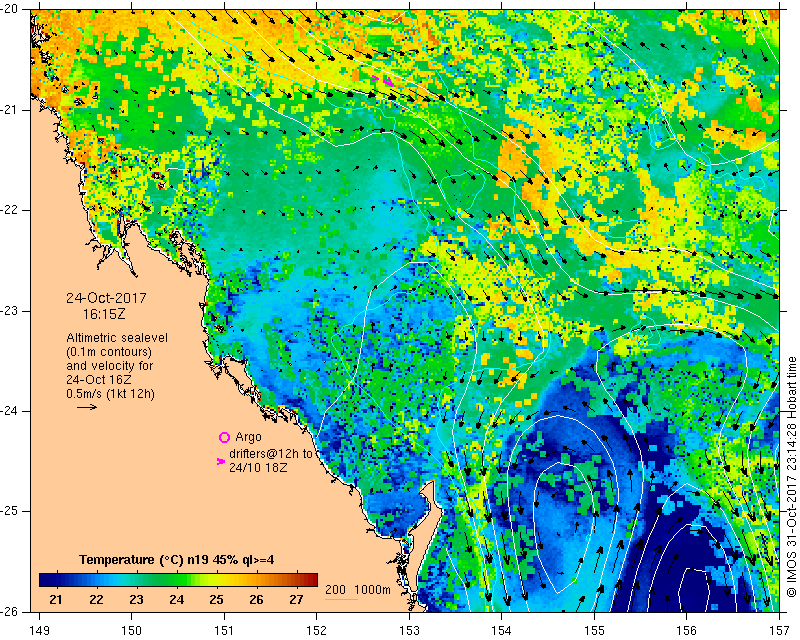Viewport: 800px width, 640px height.
Task: Click the cyan 200m contour legend line
Action: tap(341, 599)
